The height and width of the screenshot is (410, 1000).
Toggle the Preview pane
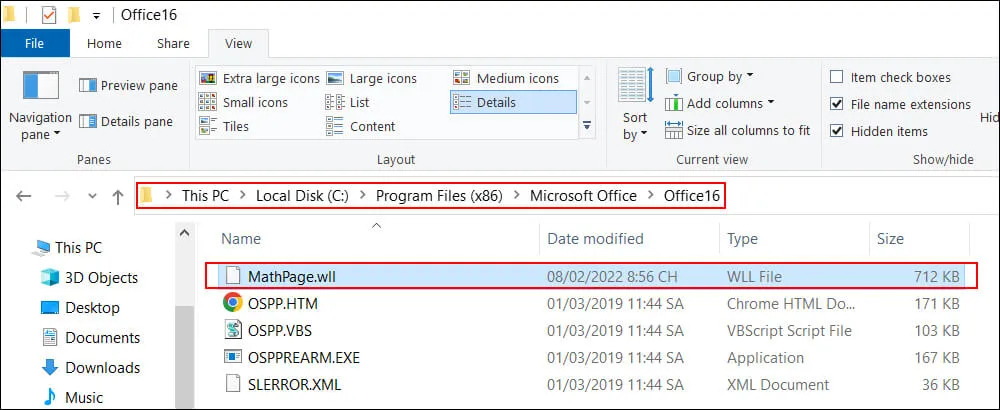click(x=128, y=85)
